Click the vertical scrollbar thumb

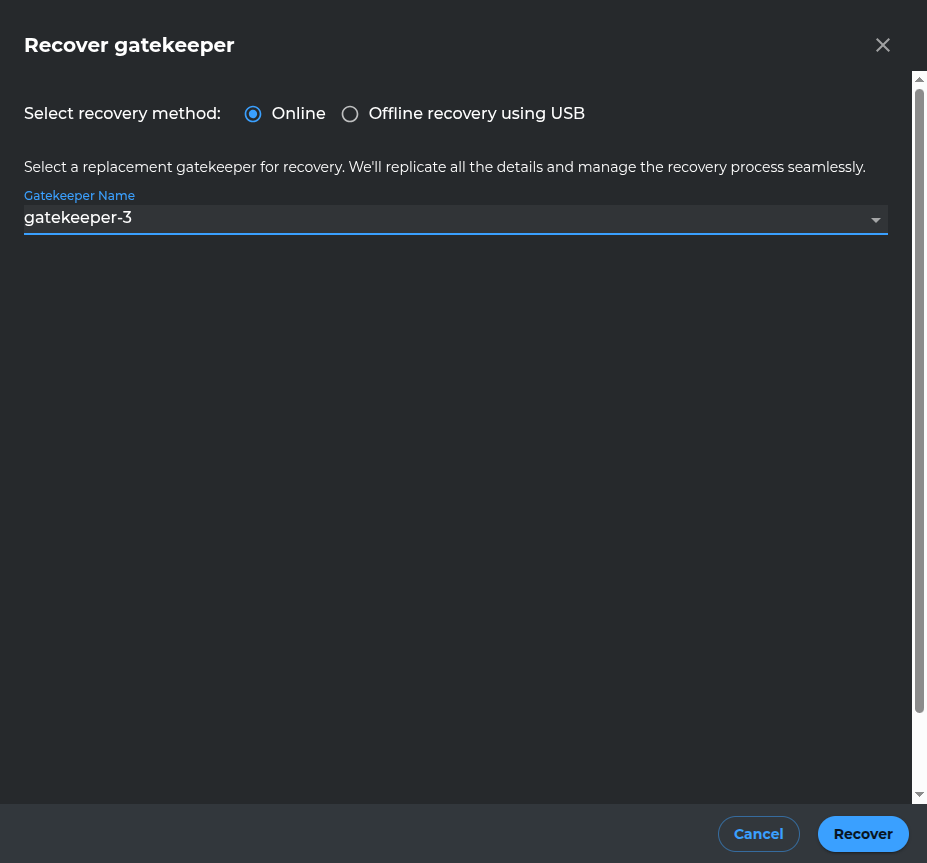click(919, 400)
